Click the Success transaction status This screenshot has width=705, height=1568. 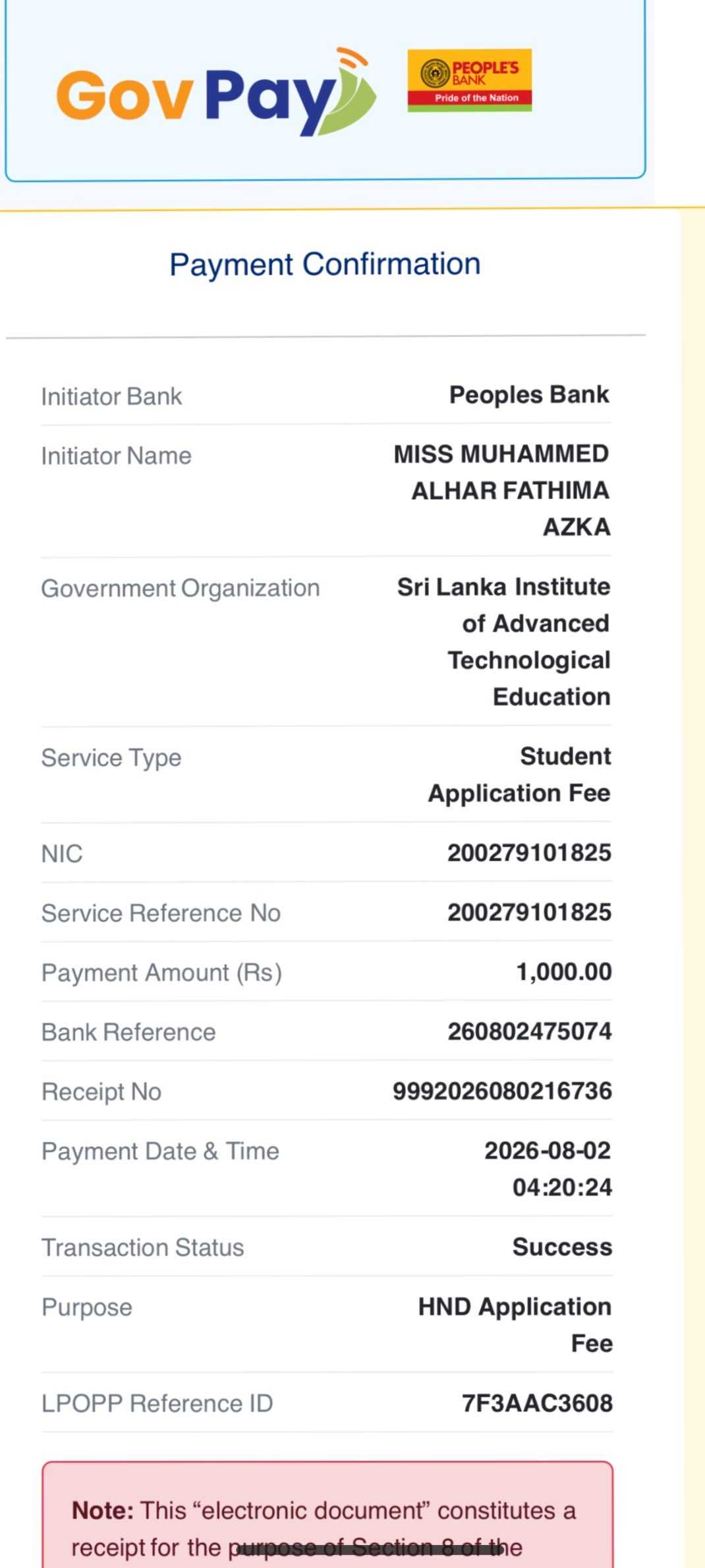[x=563, y=1247]
